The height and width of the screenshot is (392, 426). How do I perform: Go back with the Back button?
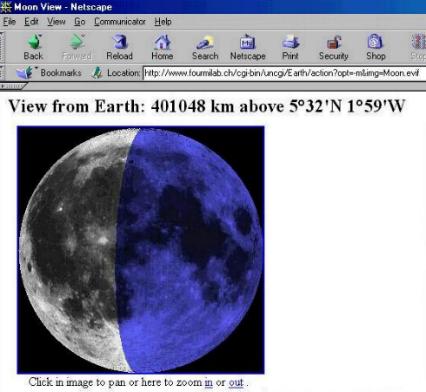pos(33,47)
